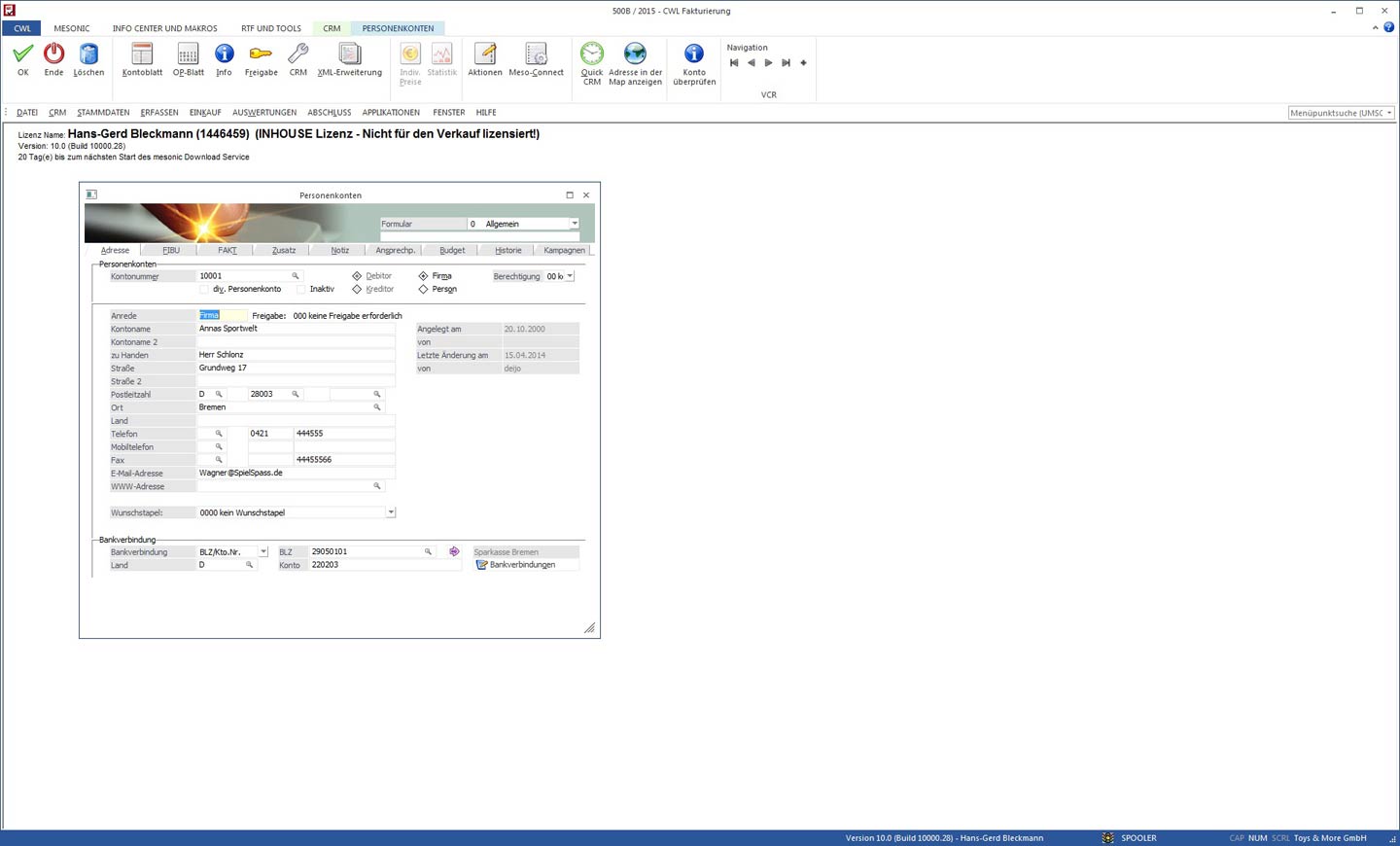Screen dimensions: 1400x846
Task: Click the E-Mail-Adresse input field
Action: coord(296,473)
